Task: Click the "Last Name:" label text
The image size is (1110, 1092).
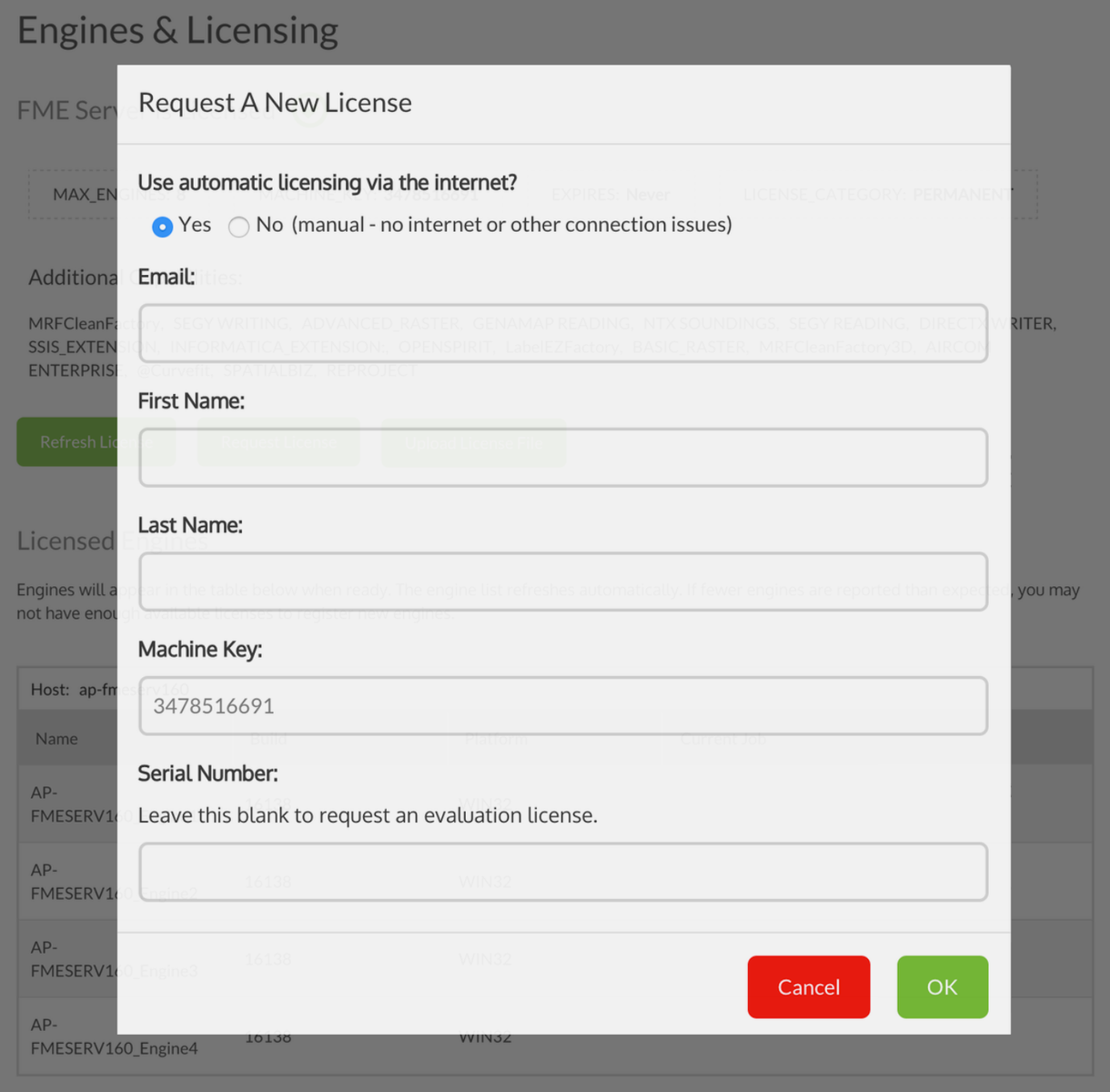Action: [x=190, y=525]
